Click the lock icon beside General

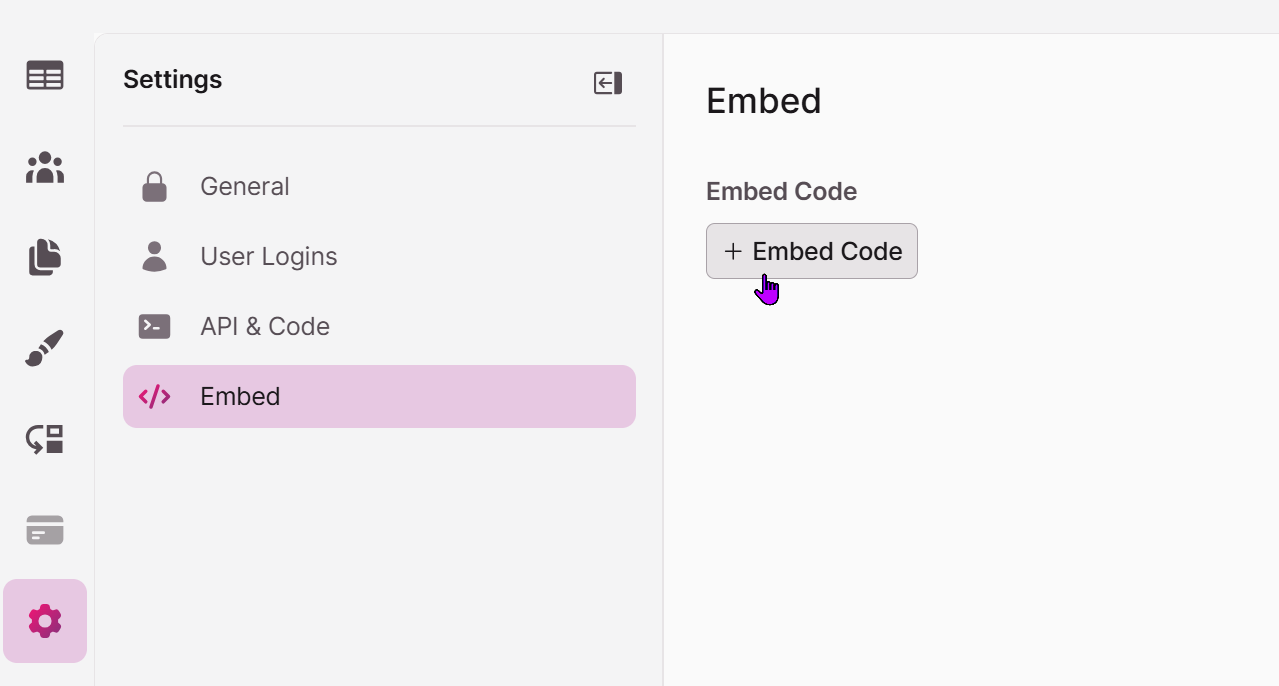(154, 186)
